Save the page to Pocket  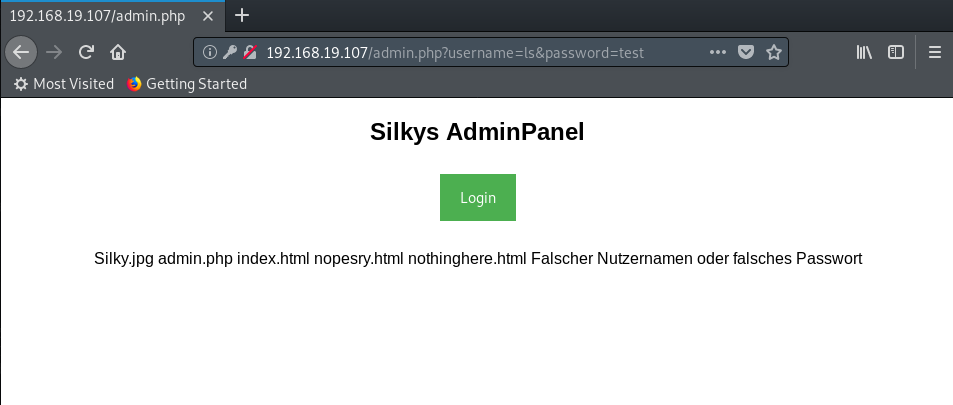pos(746,52)
